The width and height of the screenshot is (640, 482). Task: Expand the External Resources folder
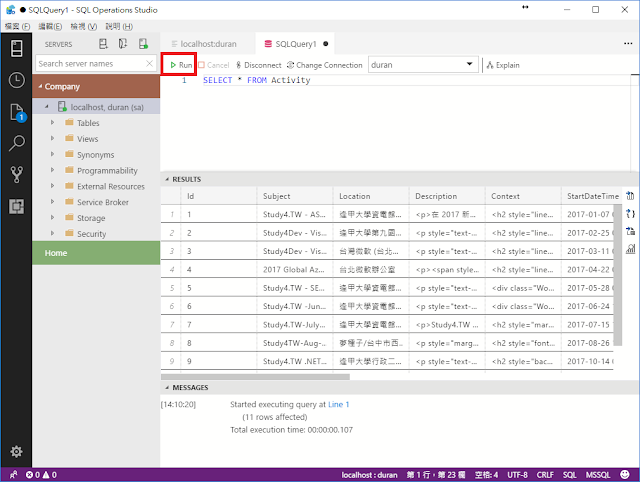click(52, 186)
